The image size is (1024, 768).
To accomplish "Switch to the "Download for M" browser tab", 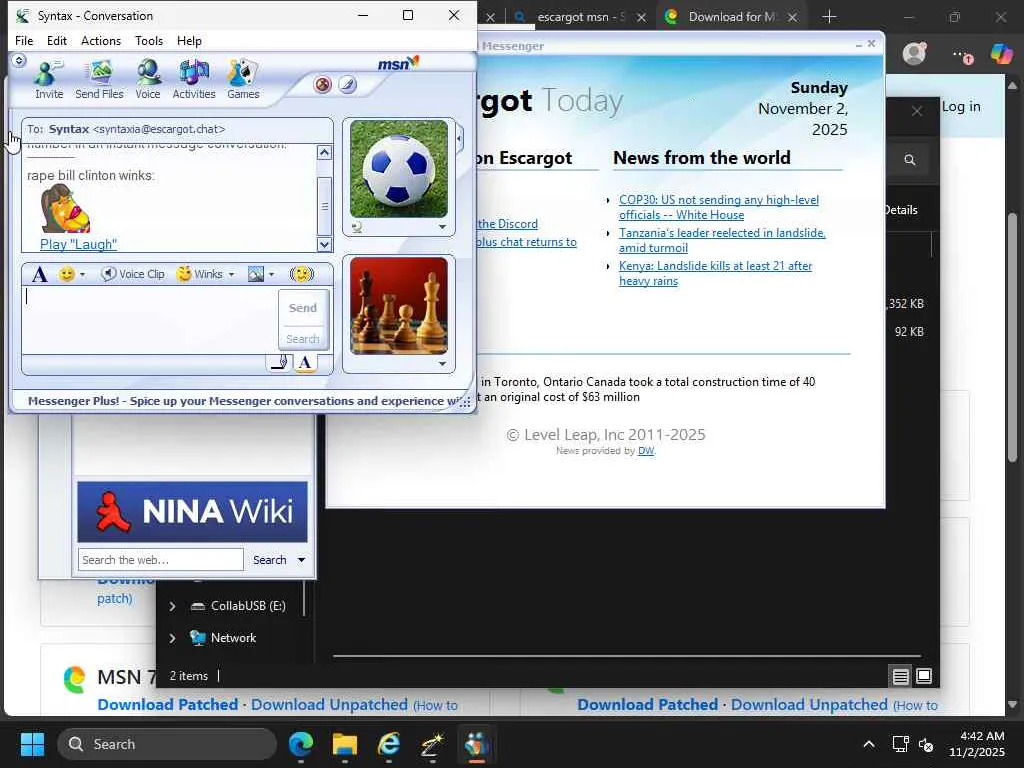I will (x=729, y=17).
